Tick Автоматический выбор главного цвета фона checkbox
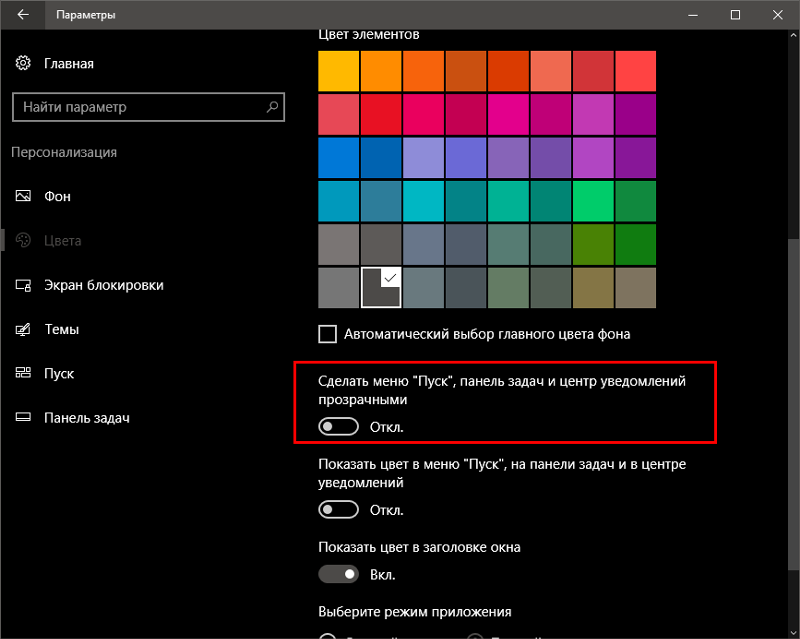800x639 pixels. (x=327, y=334)
